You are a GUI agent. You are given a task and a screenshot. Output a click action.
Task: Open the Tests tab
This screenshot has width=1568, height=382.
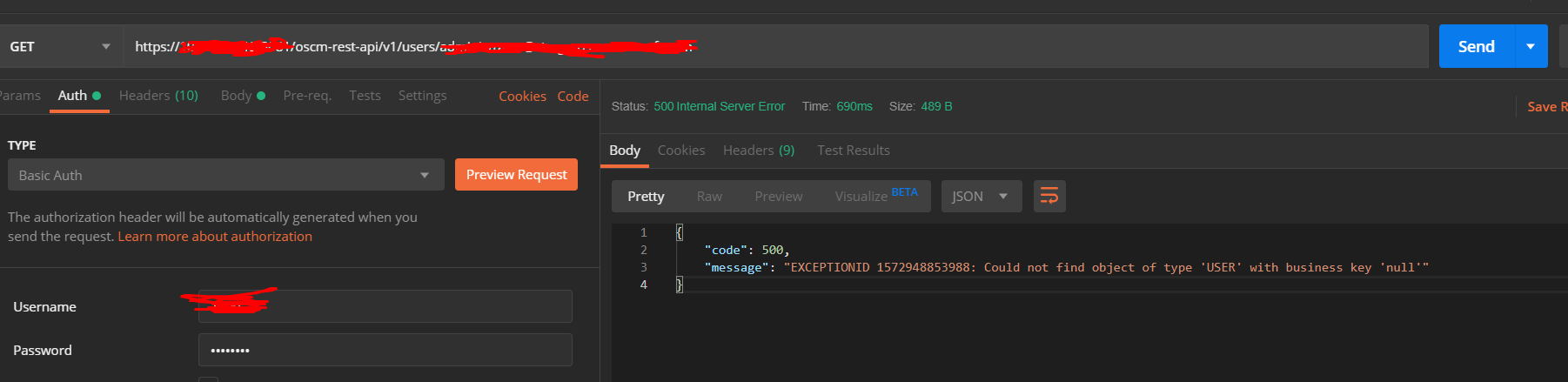[365, 96]
